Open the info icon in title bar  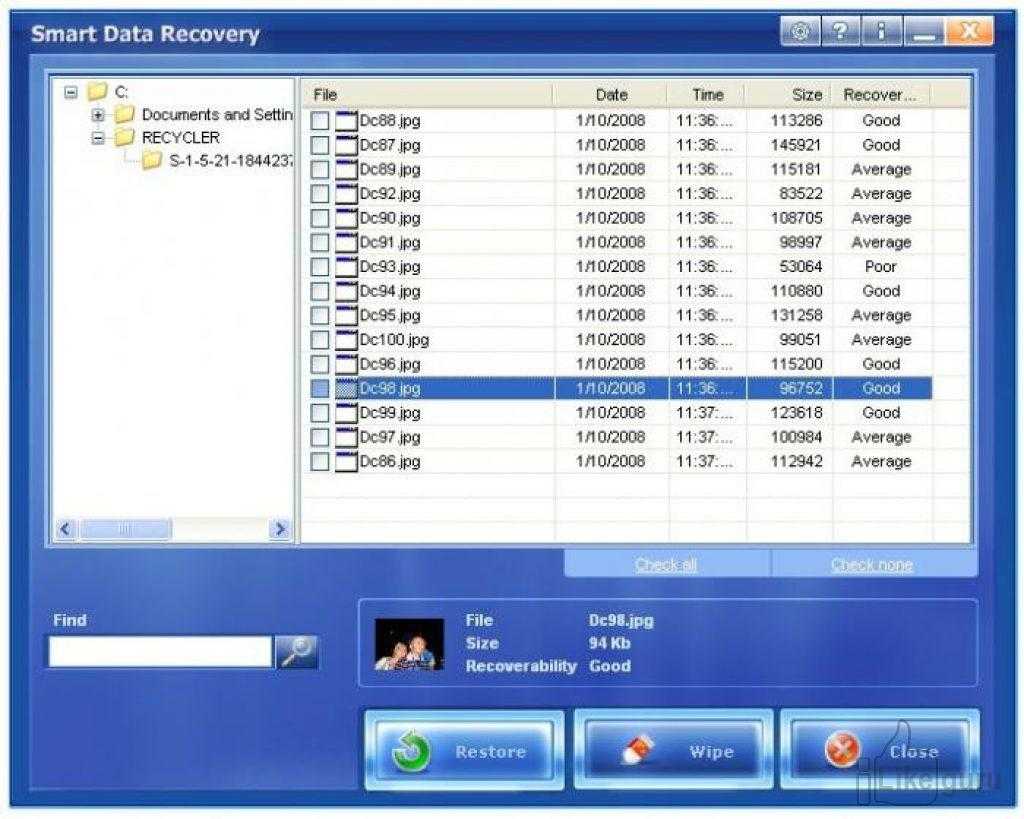point(882,32)
